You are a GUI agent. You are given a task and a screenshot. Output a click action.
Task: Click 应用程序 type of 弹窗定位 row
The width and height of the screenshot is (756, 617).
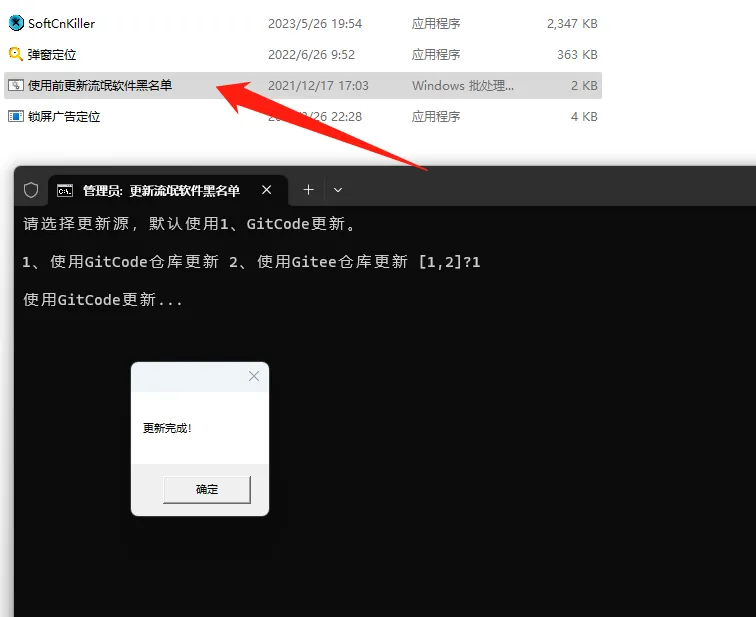click(436, 54)
